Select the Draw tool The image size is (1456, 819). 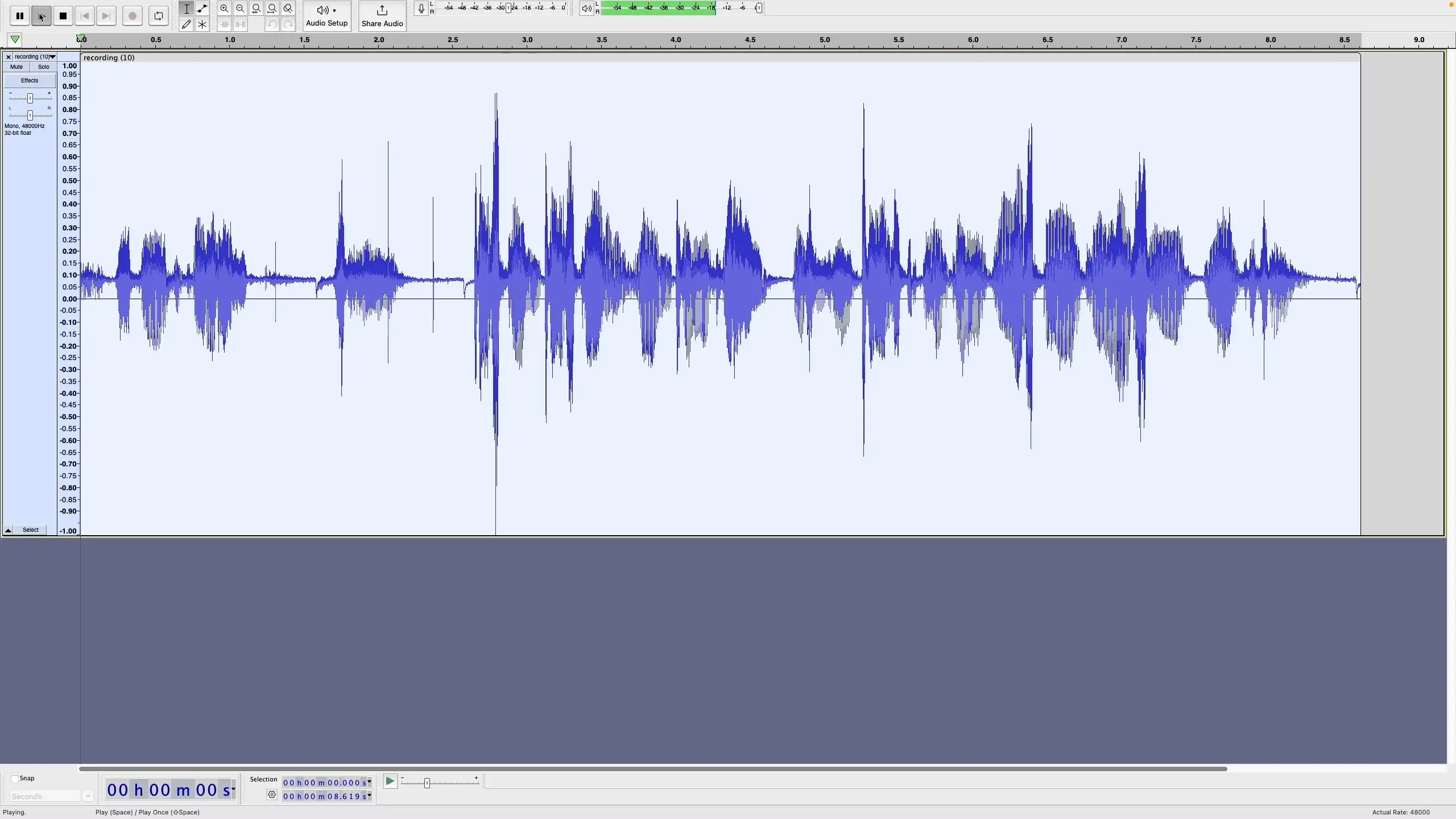(185, 24)
